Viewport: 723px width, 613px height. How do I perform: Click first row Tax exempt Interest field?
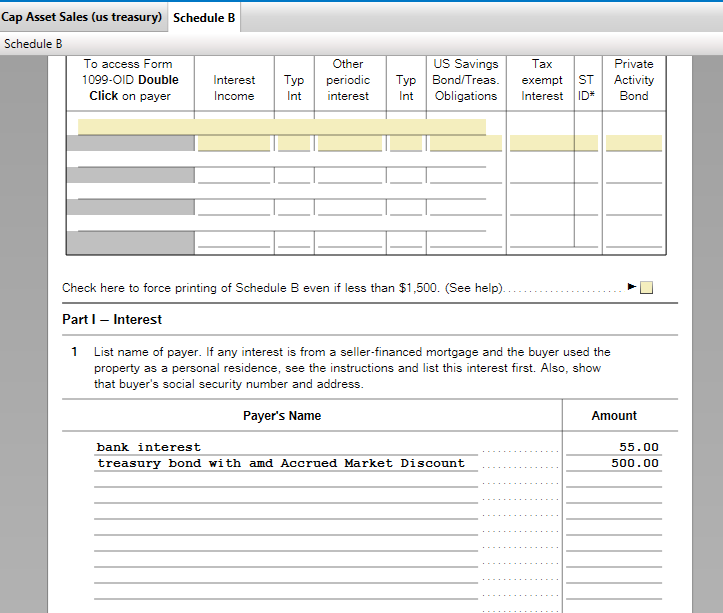541,143
